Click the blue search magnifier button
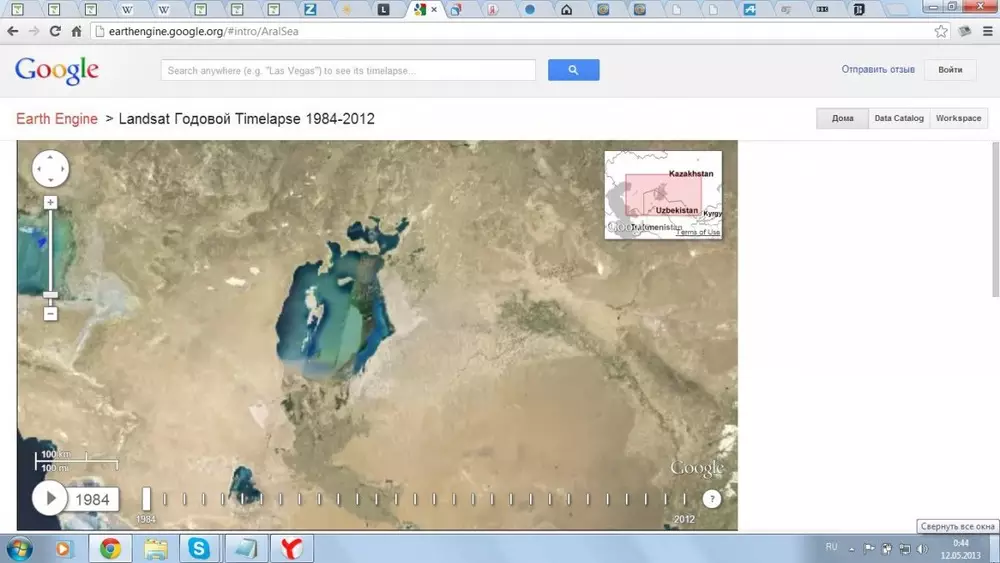The height and width of the screenshot is (563, 1000). pos(573,70)
